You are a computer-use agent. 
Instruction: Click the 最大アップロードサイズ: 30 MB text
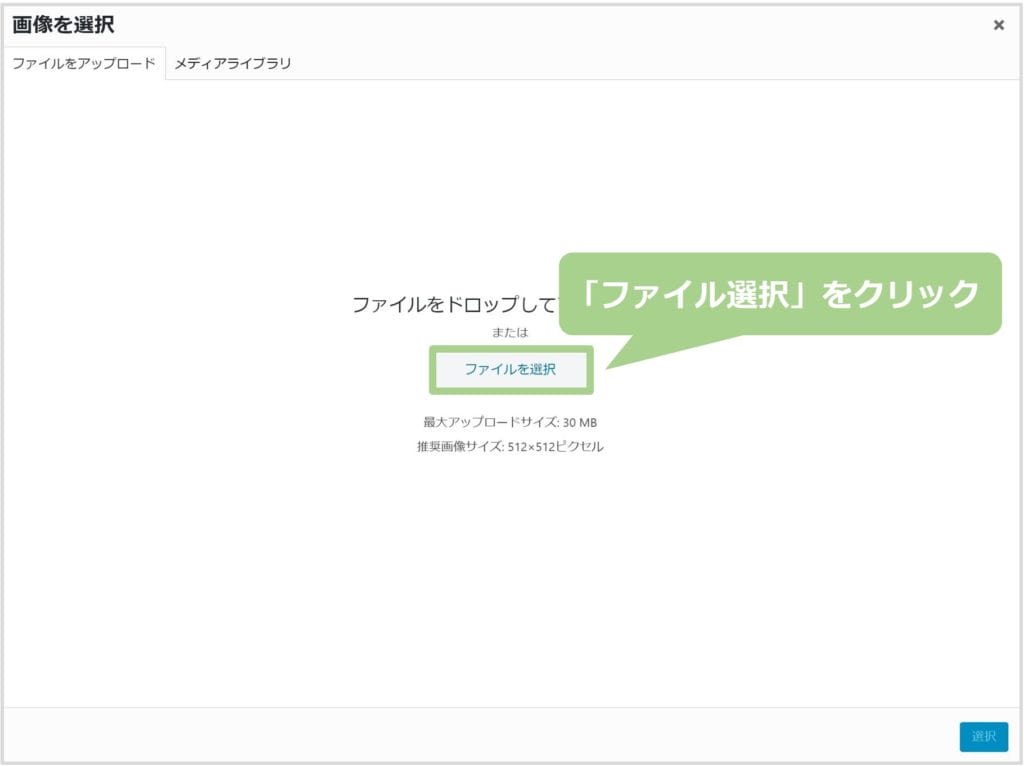(510, 422)
